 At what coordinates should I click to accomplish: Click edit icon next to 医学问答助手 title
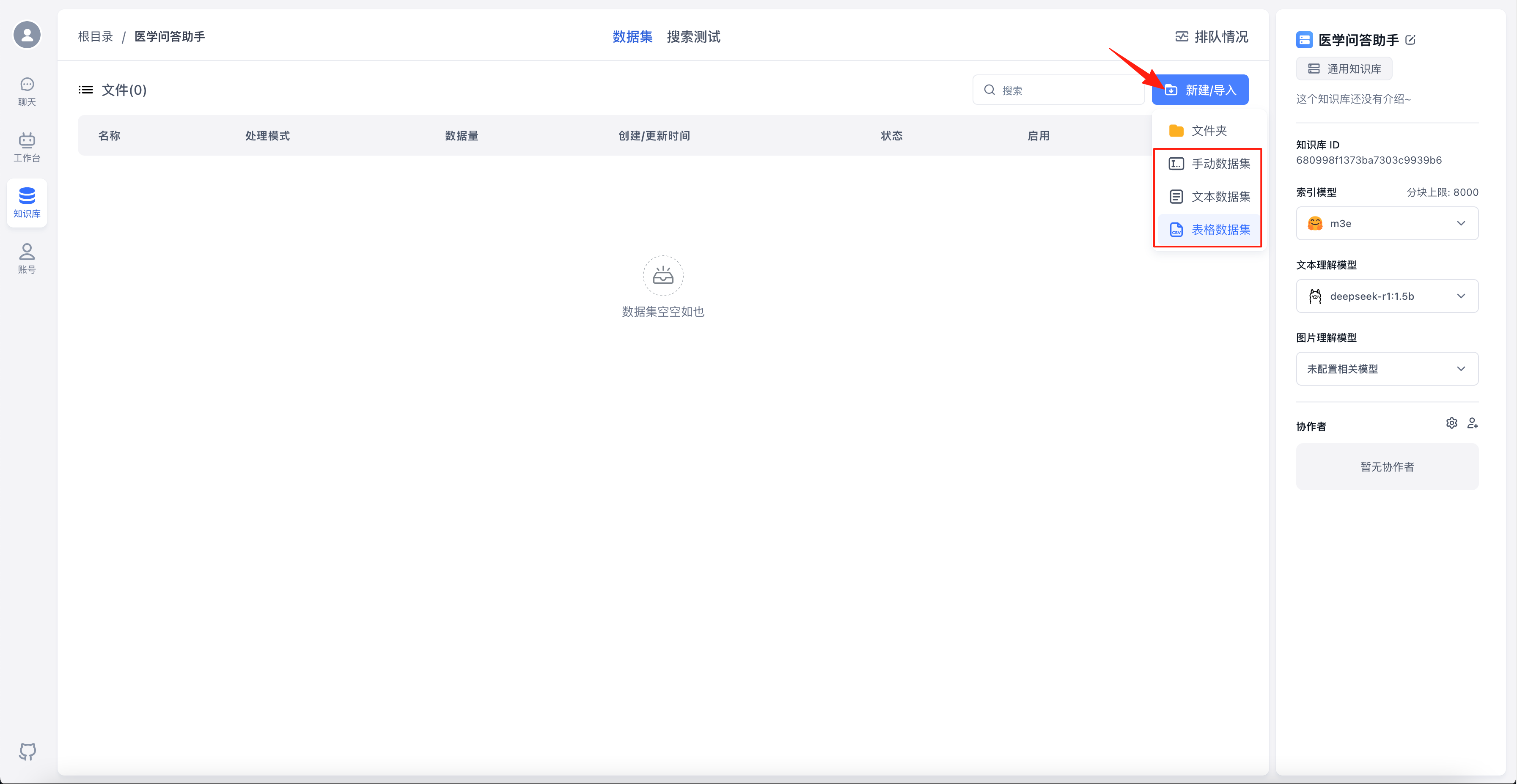(x=1410, y=40)
